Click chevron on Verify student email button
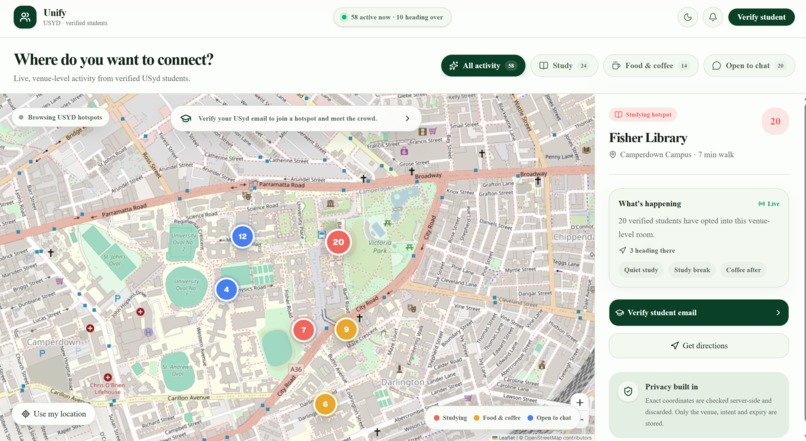Viewport: 806px width, 441px height. point(778,313)
